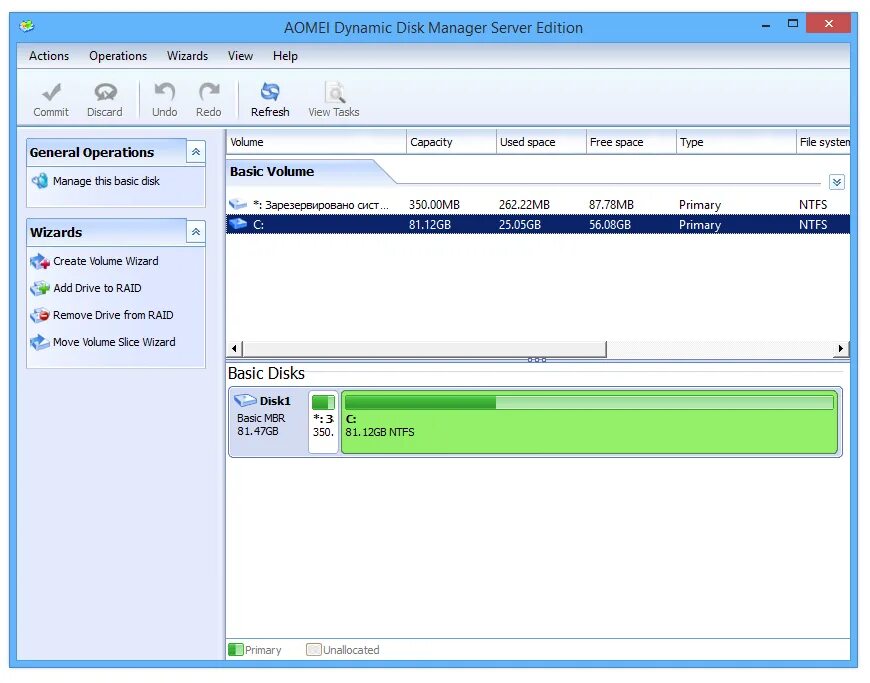870x683 pixels.
Task: Click the Remove Drive from RAID icon
Action: 40,315
